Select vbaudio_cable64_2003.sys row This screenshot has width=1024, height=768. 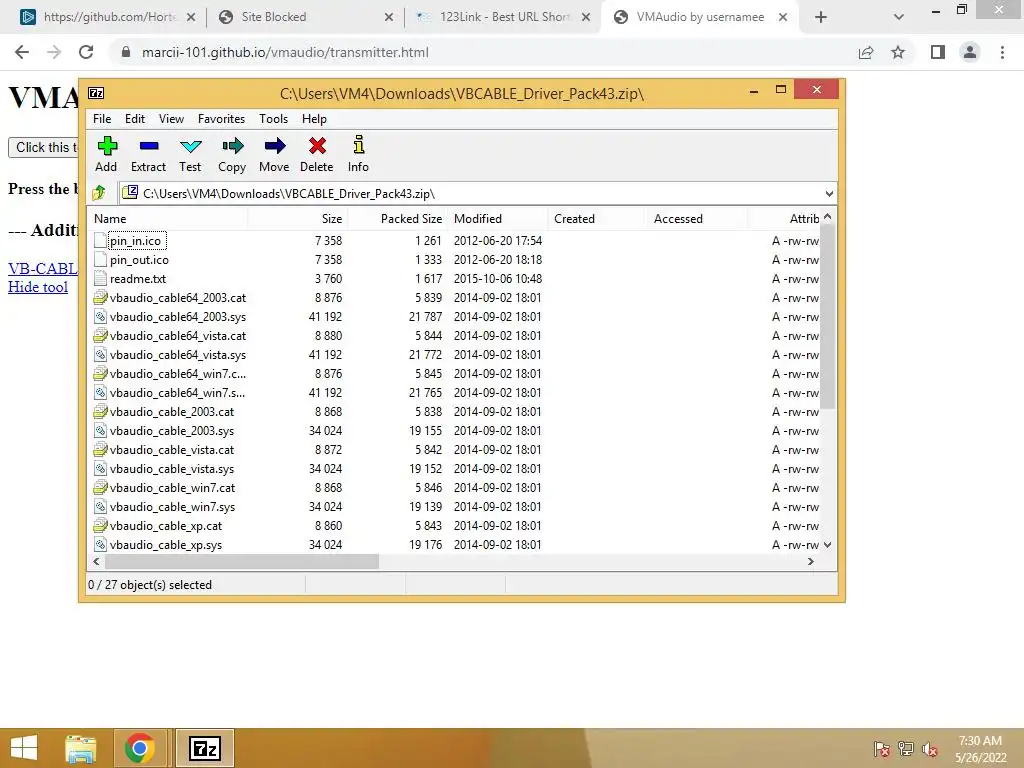[x=453, y=317]
